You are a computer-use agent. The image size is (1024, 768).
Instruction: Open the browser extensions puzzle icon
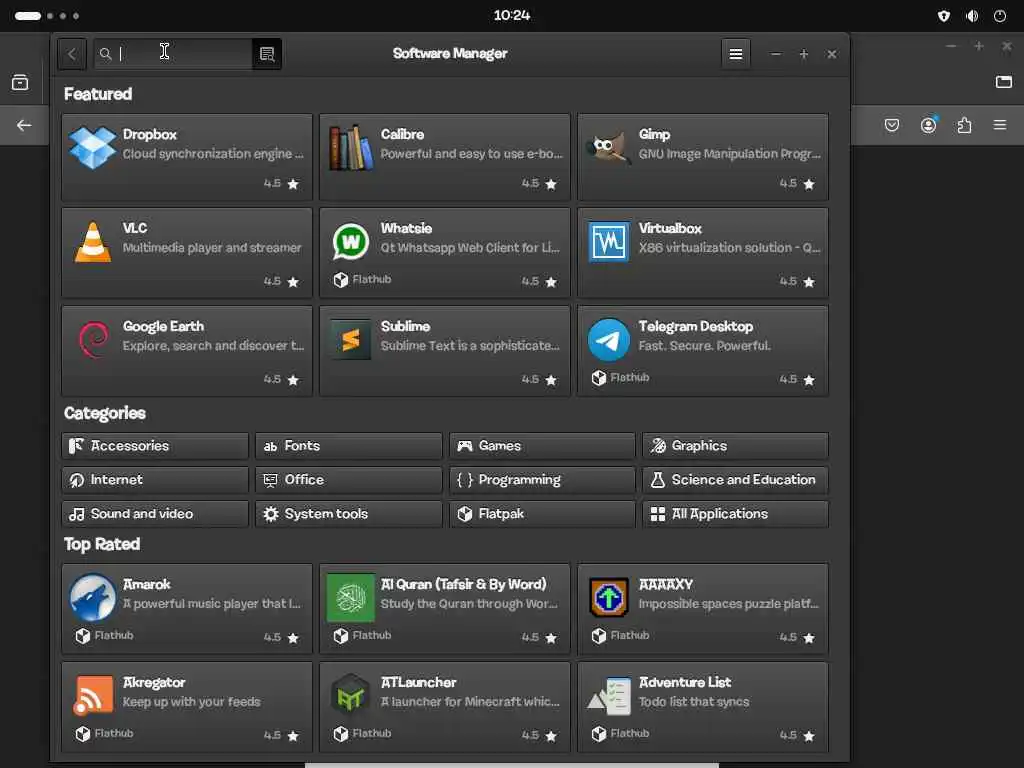[x=964, y=125]
